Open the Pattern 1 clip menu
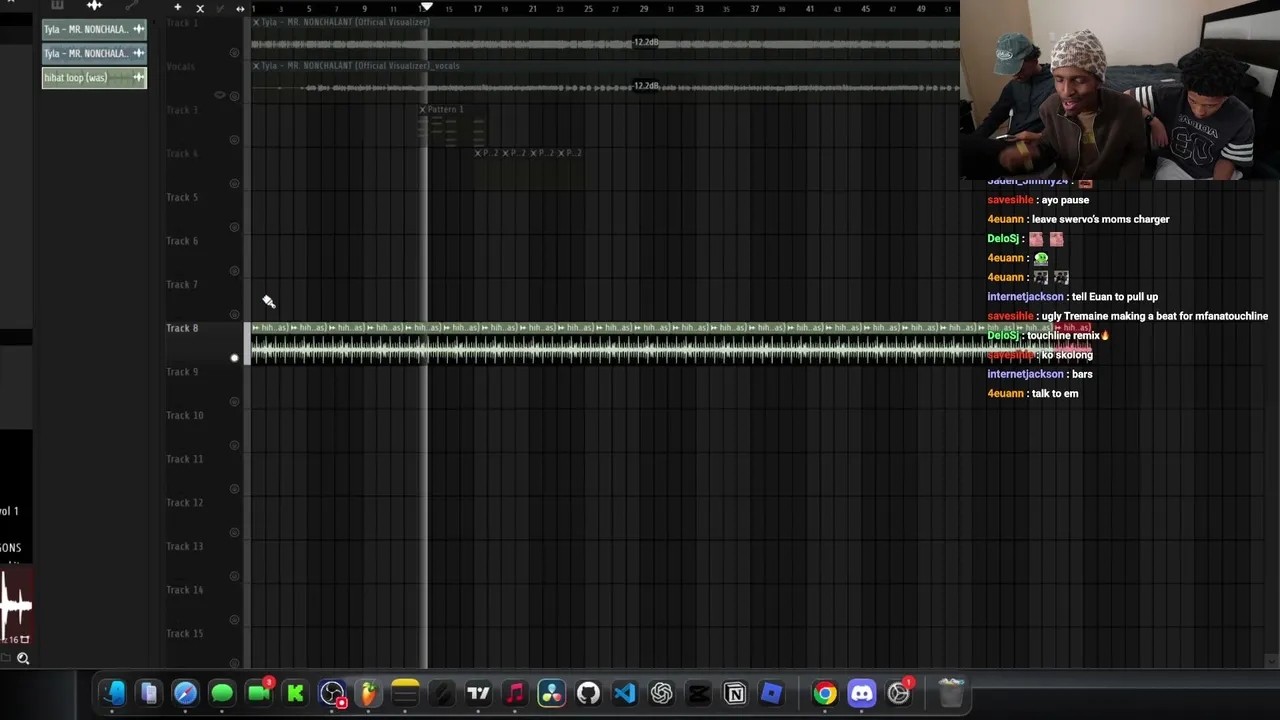 pos(422,109)
